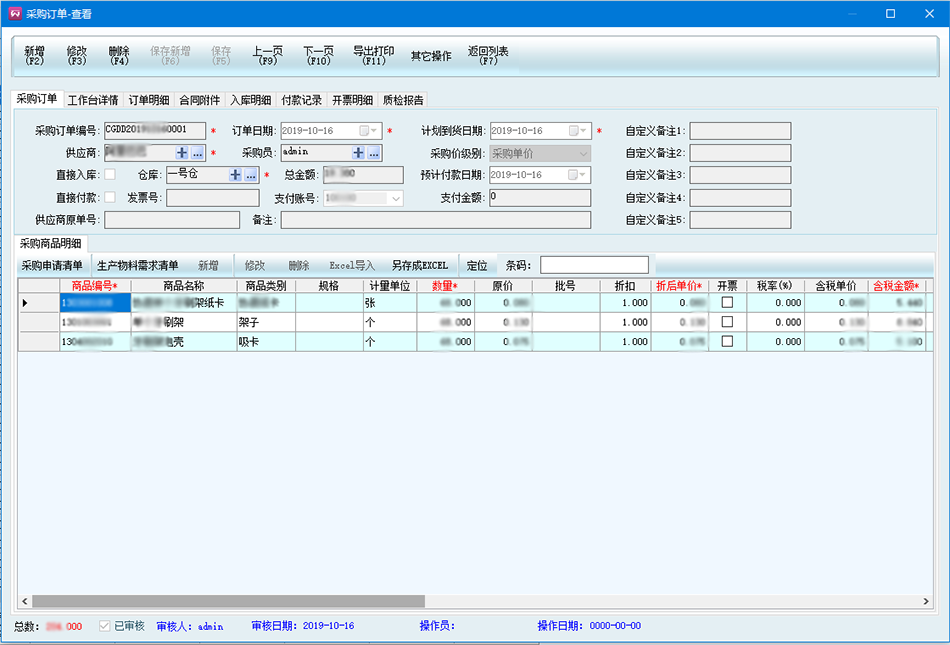This screenshot has width=950, height=645.
Task: Click the 定位 button
Action: point(477,265)
